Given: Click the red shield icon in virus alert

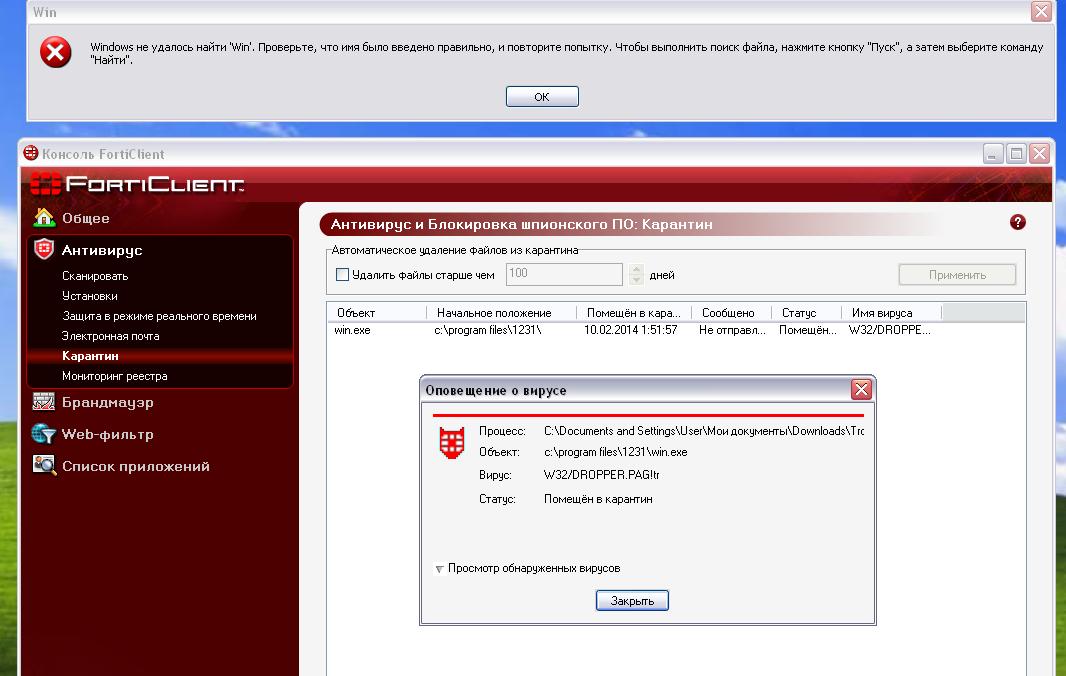Looking at the screenshot, I should pyautogui.click(x=451, y=442).
